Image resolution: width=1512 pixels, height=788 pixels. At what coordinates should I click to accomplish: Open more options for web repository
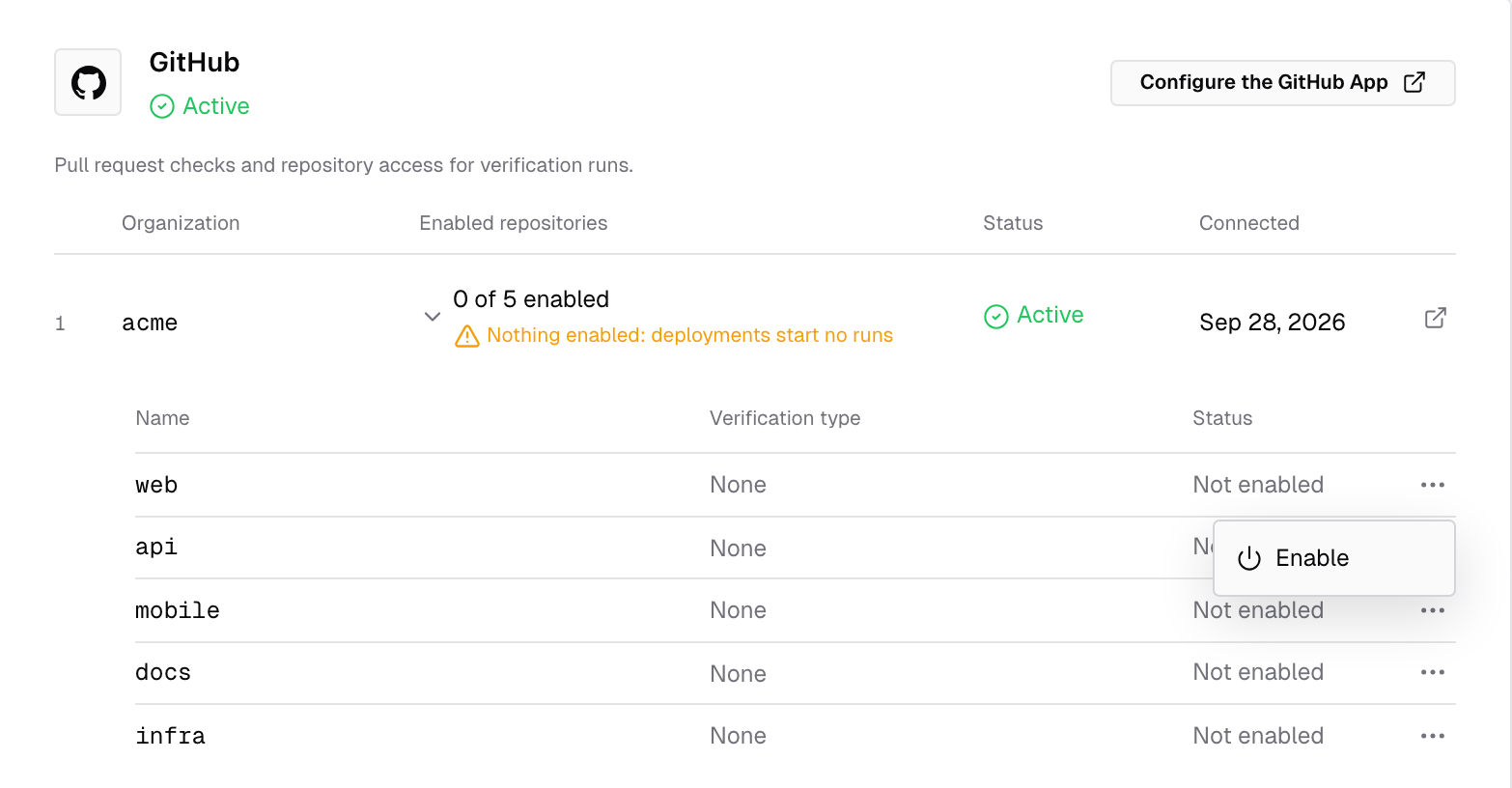click(x=1433, y=485)
